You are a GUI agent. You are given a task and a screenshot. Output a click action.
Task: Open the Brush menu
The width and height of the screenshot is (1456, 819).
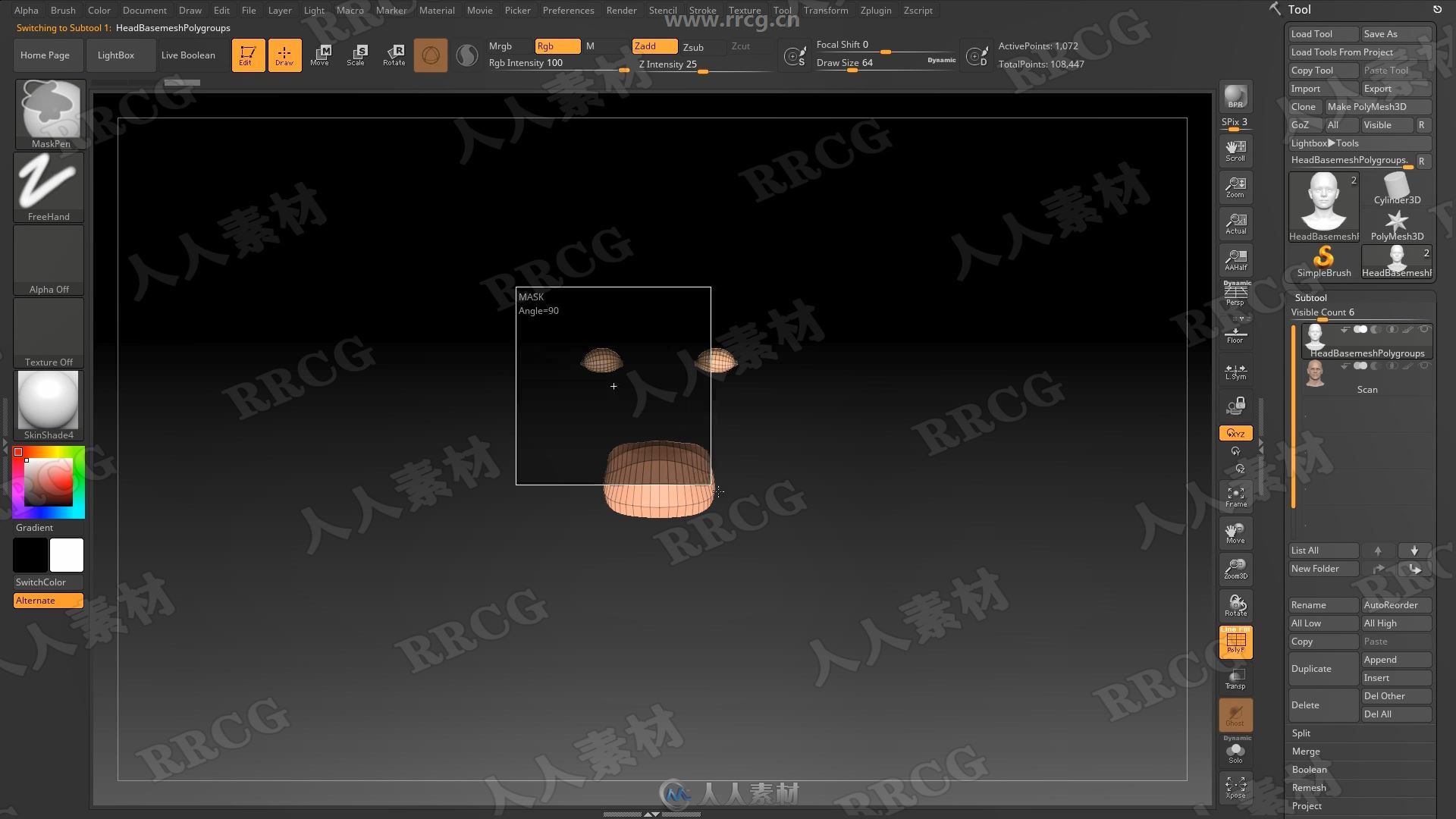[63, 10]
